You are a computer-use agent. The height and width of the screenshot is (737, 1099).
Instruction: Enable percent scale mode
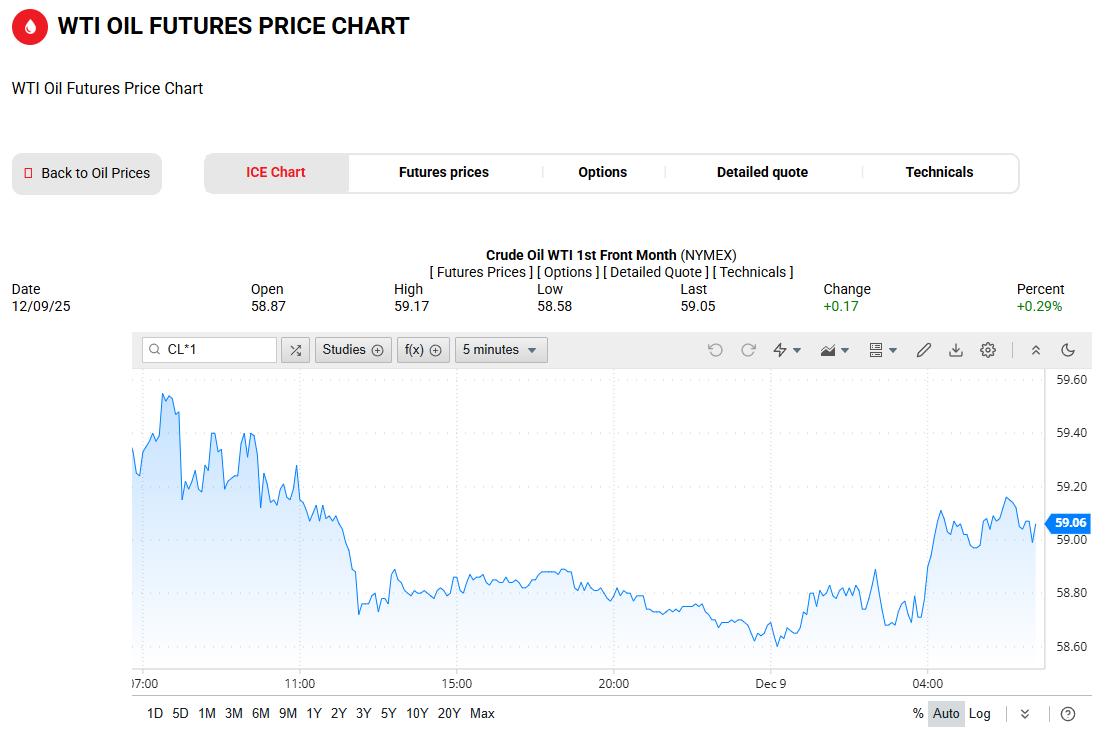(x=918, y=714)
